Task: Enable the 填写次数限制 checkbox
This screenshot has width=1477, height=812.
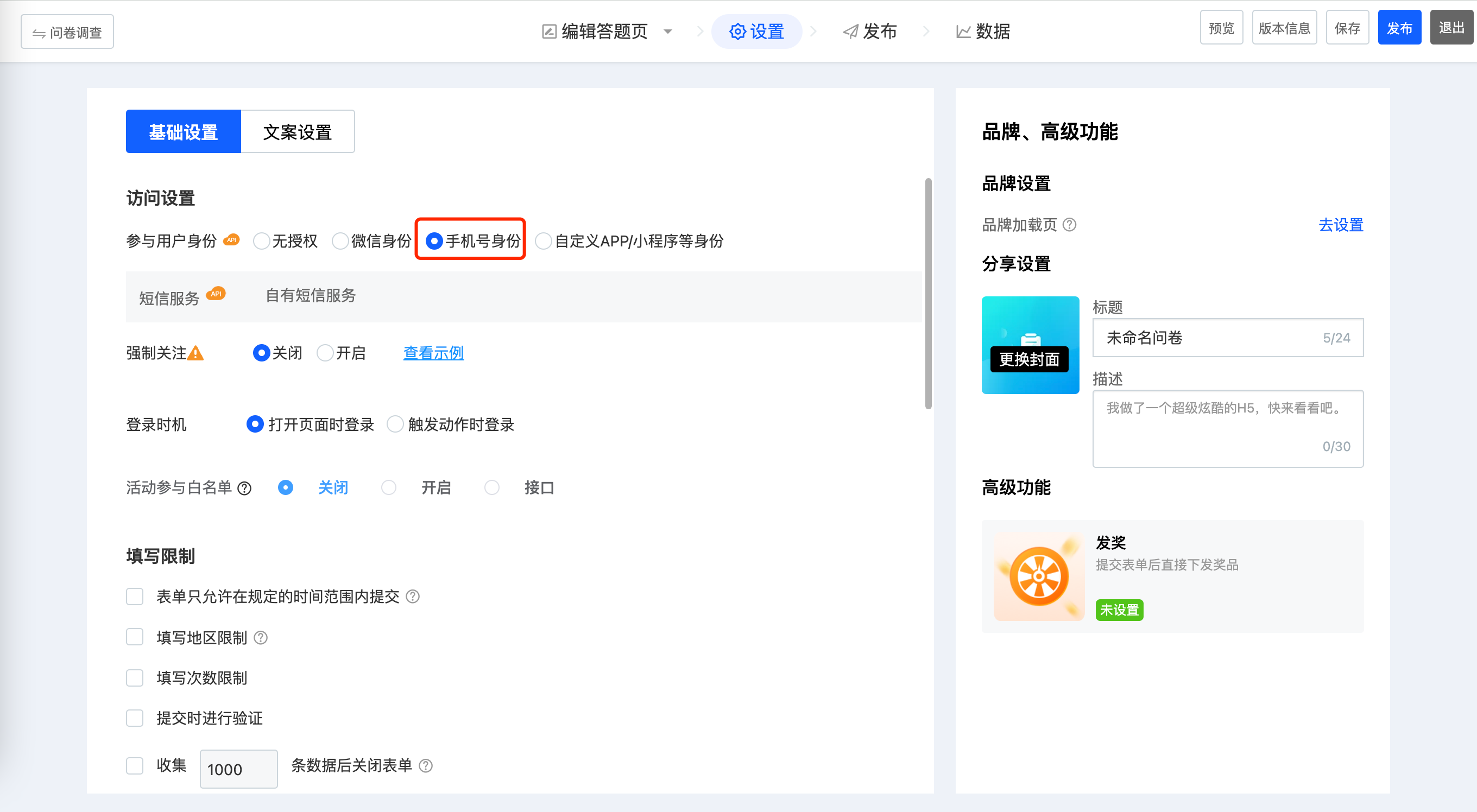Action: click(135, 678)
